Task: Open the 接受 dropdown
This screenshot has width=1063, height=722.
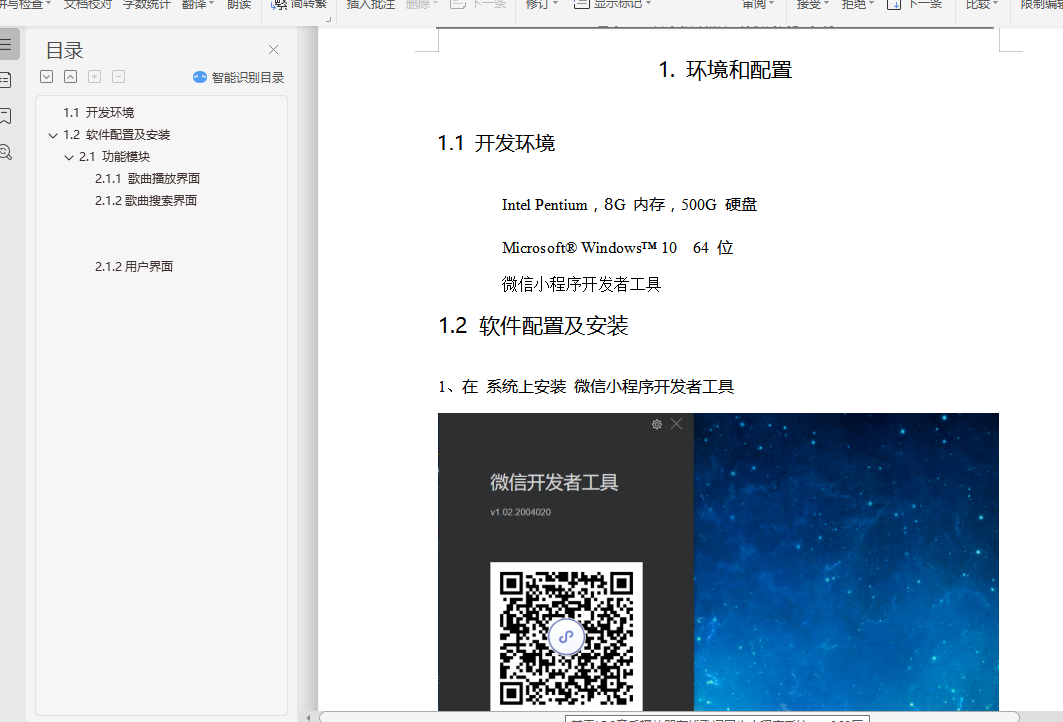Action: 813,4
